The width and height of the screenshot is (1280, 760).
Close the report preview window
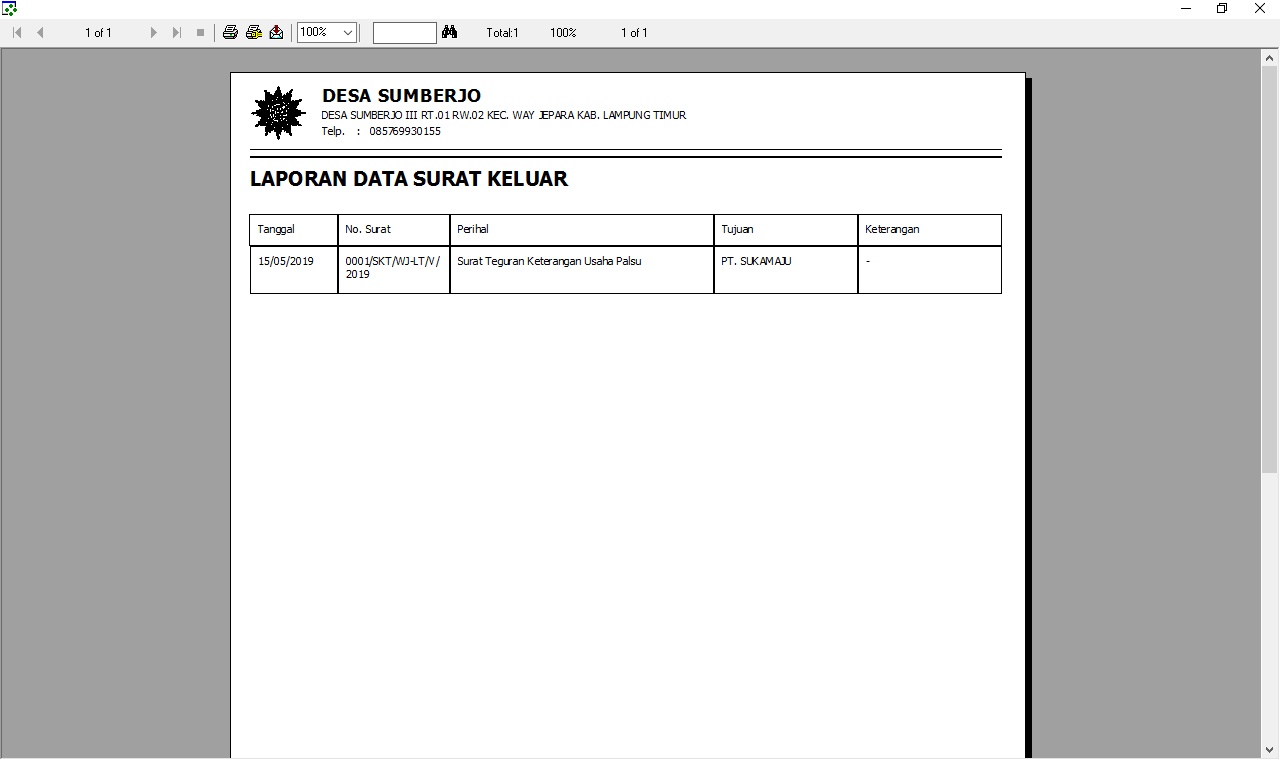[x=1260, y=9]
